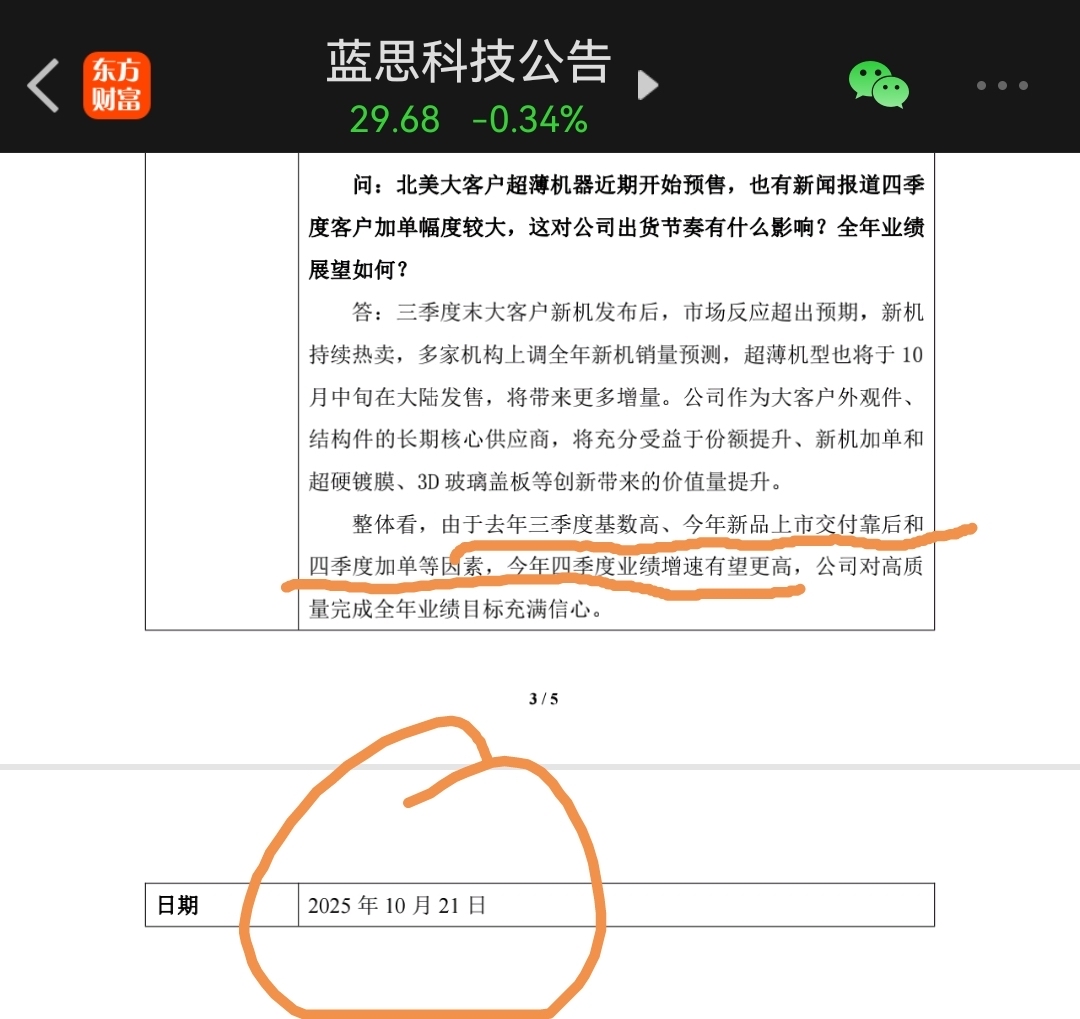Tap the back arrow
The image size is (1080, 1019).
[x=43, y=85]
